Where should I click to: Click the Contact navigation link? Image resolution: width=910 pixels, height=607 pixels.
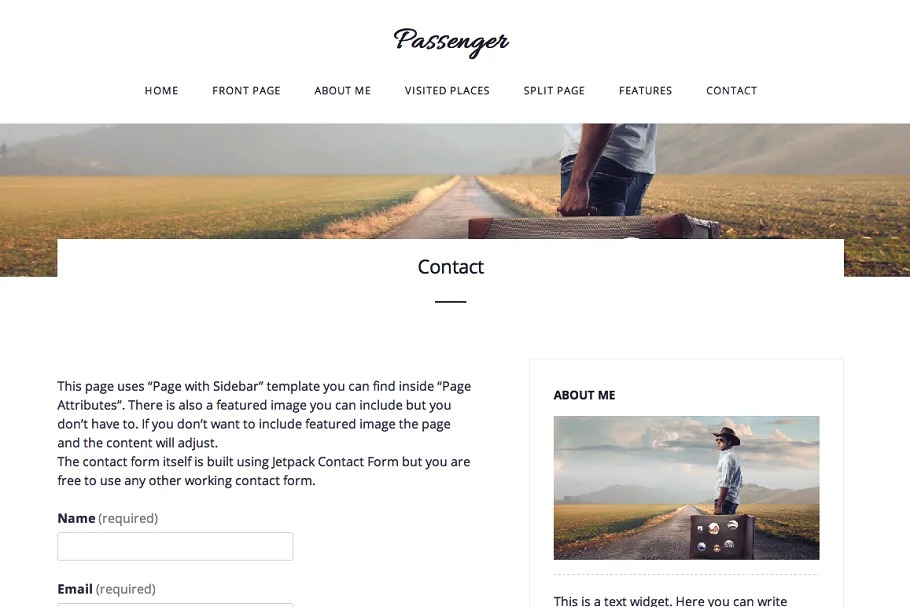click(x=731, y=91)
